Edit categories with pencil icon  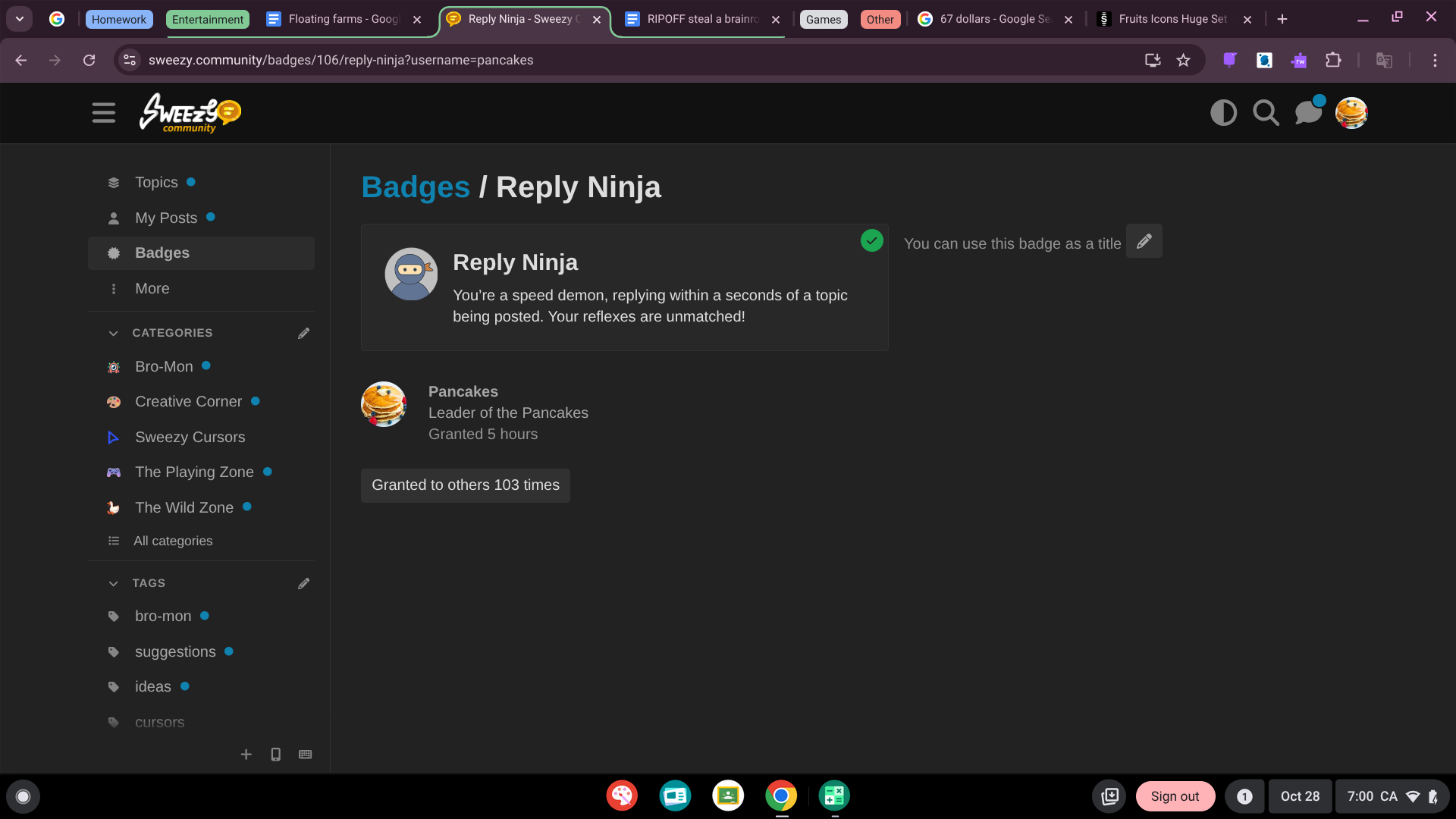(x=303, y=333)
